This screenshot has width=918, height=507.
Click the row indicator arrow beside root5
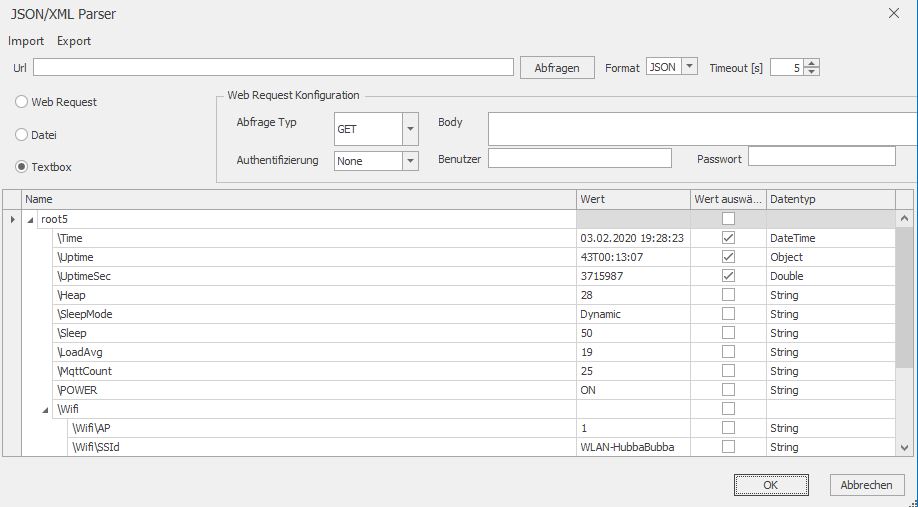[x=12, y=220]
